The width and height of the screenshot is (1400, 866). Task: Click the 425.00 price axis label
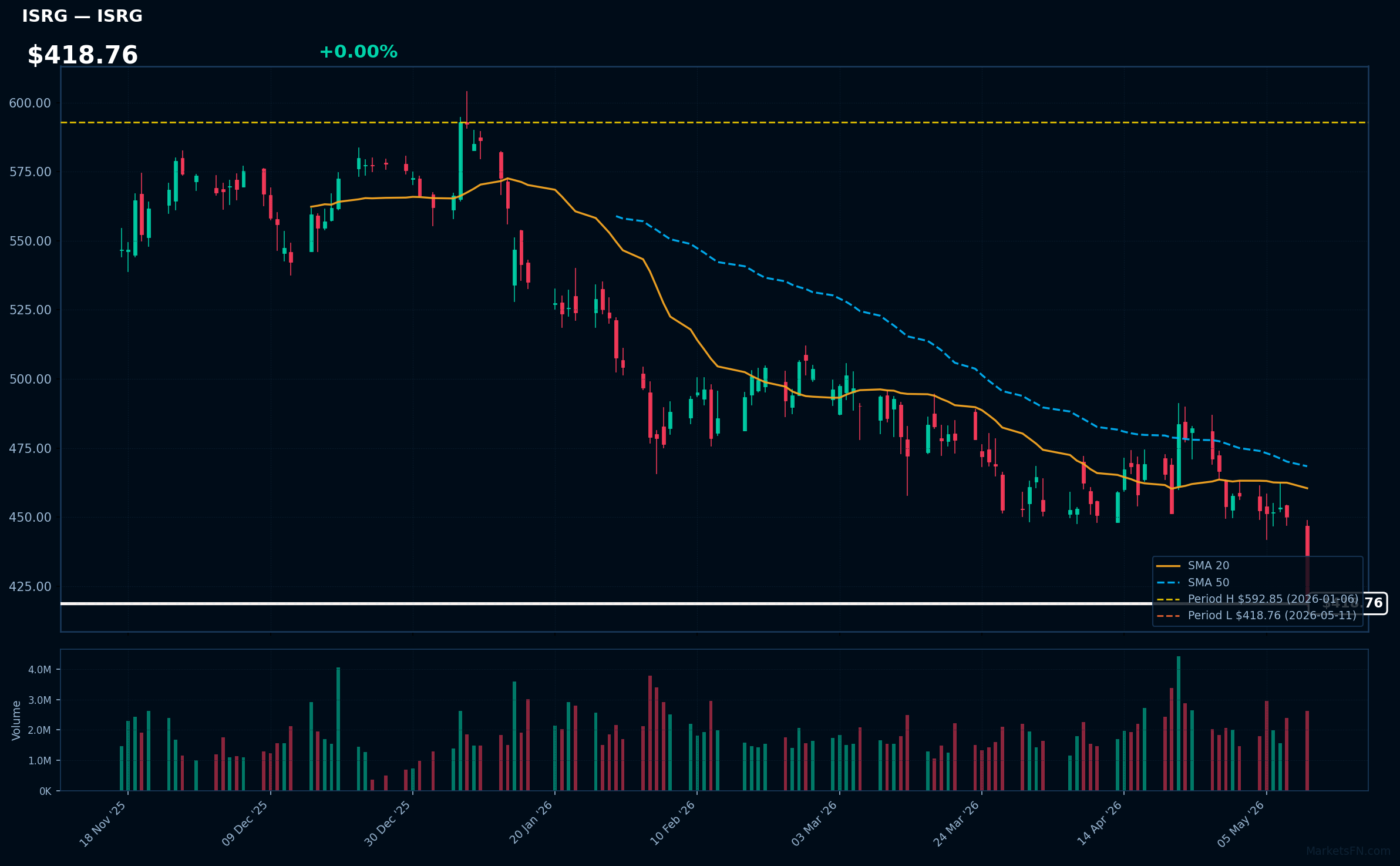[x=30, y=586]
